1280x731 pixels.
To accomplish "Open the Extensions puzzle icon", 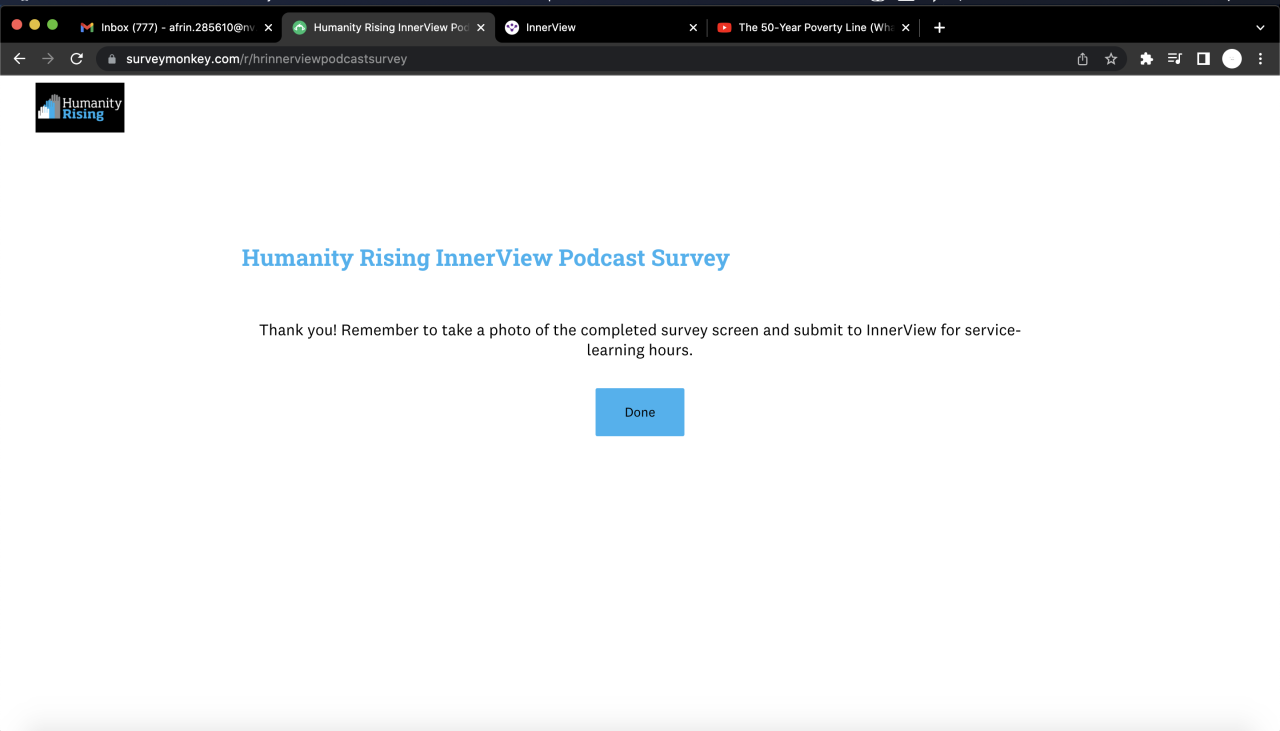I will 1147,59.
